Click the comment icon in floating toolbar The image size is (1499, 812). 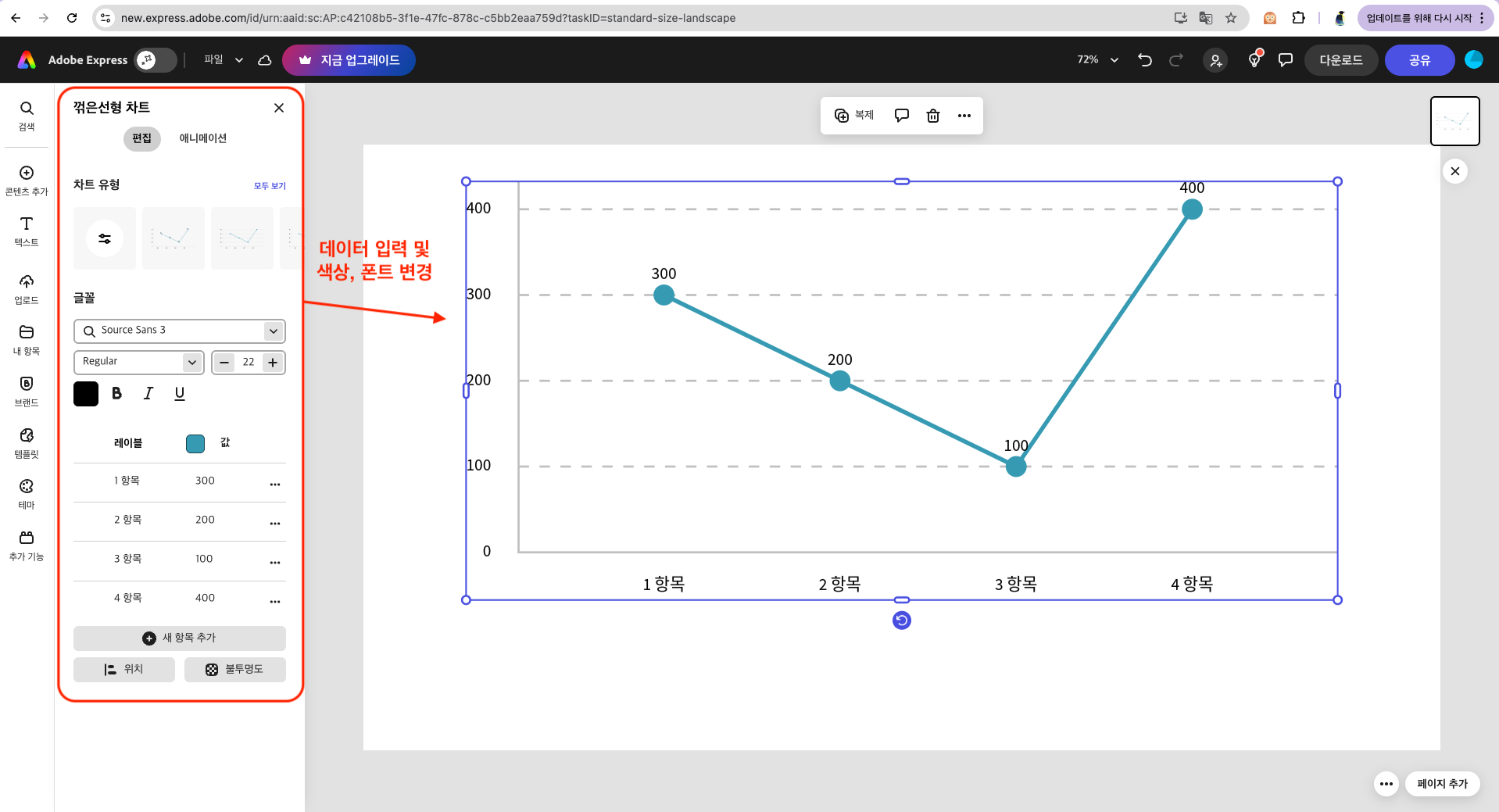(901, 116)
